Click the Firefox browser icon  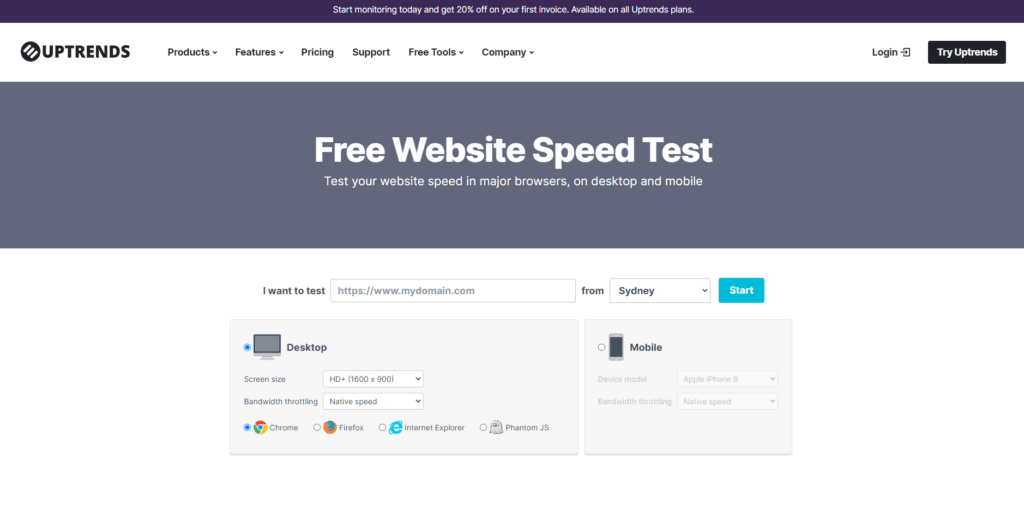pyautogui.click(x=330, y=428)
